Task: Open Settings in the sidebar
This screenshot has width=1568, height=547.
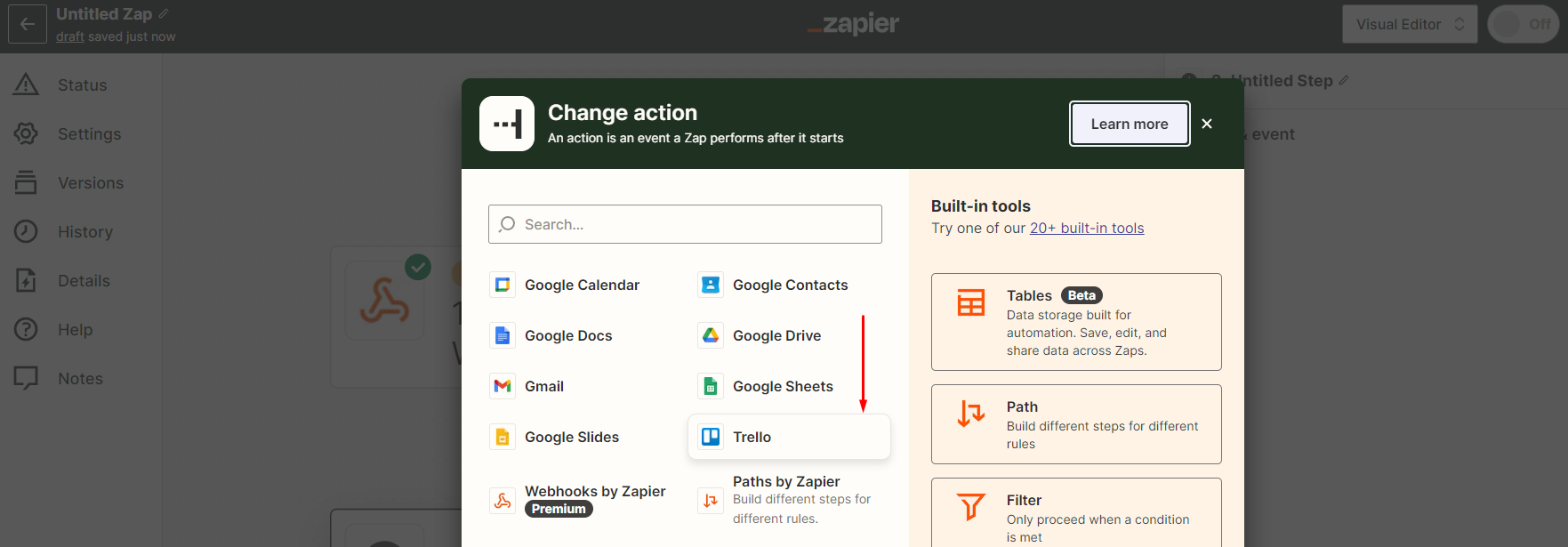Action: click(89, 134)
